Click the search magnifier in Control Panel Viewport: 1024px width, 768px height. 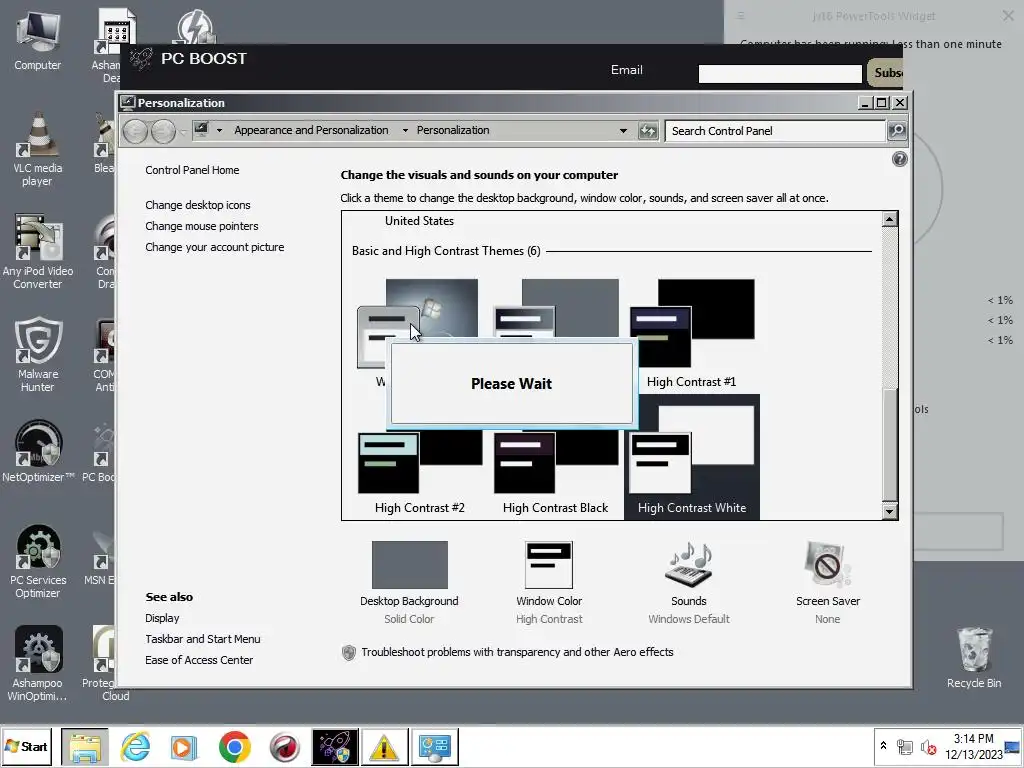tap(897, 131)
